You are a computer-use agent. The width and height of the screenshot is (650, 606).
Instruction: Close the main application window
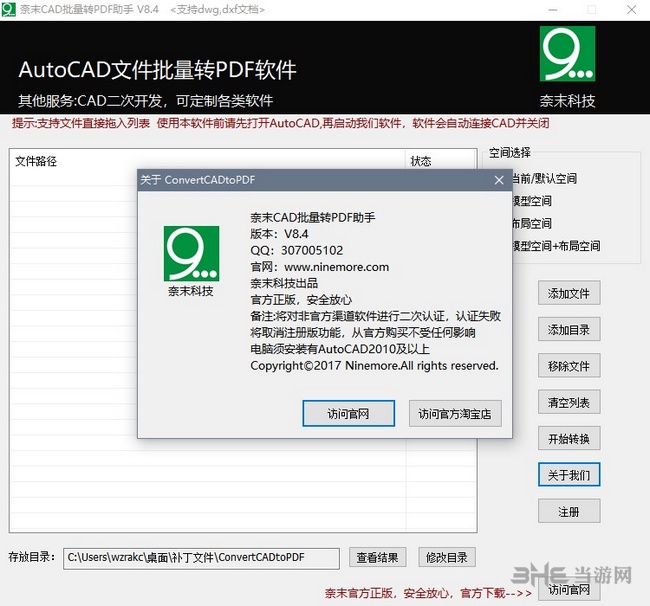click(631, 10)
